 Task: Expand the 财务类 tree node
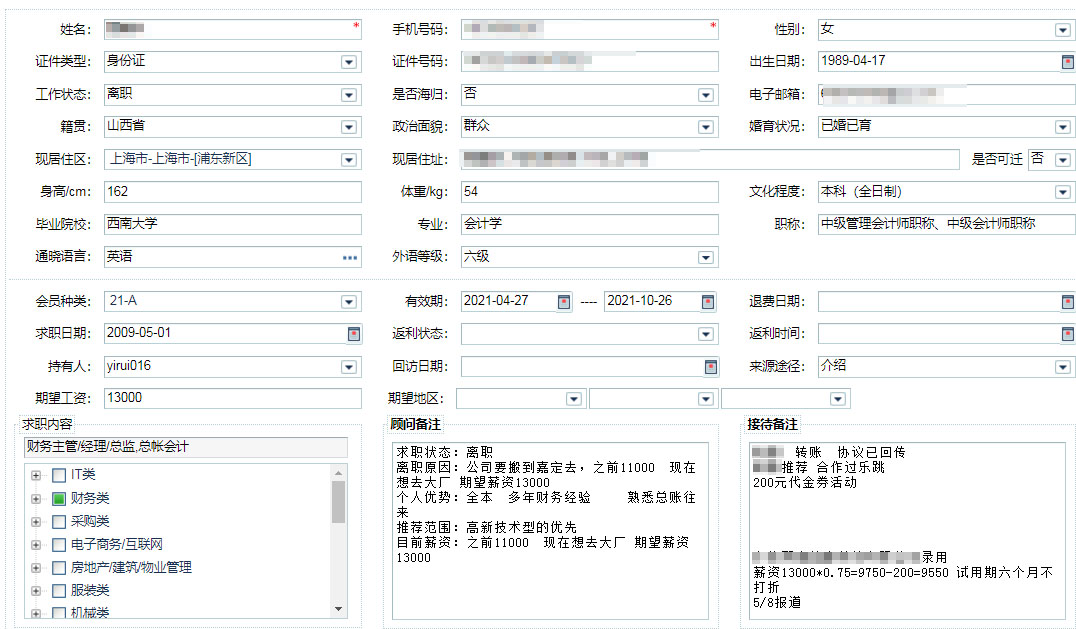pos(36,498)
